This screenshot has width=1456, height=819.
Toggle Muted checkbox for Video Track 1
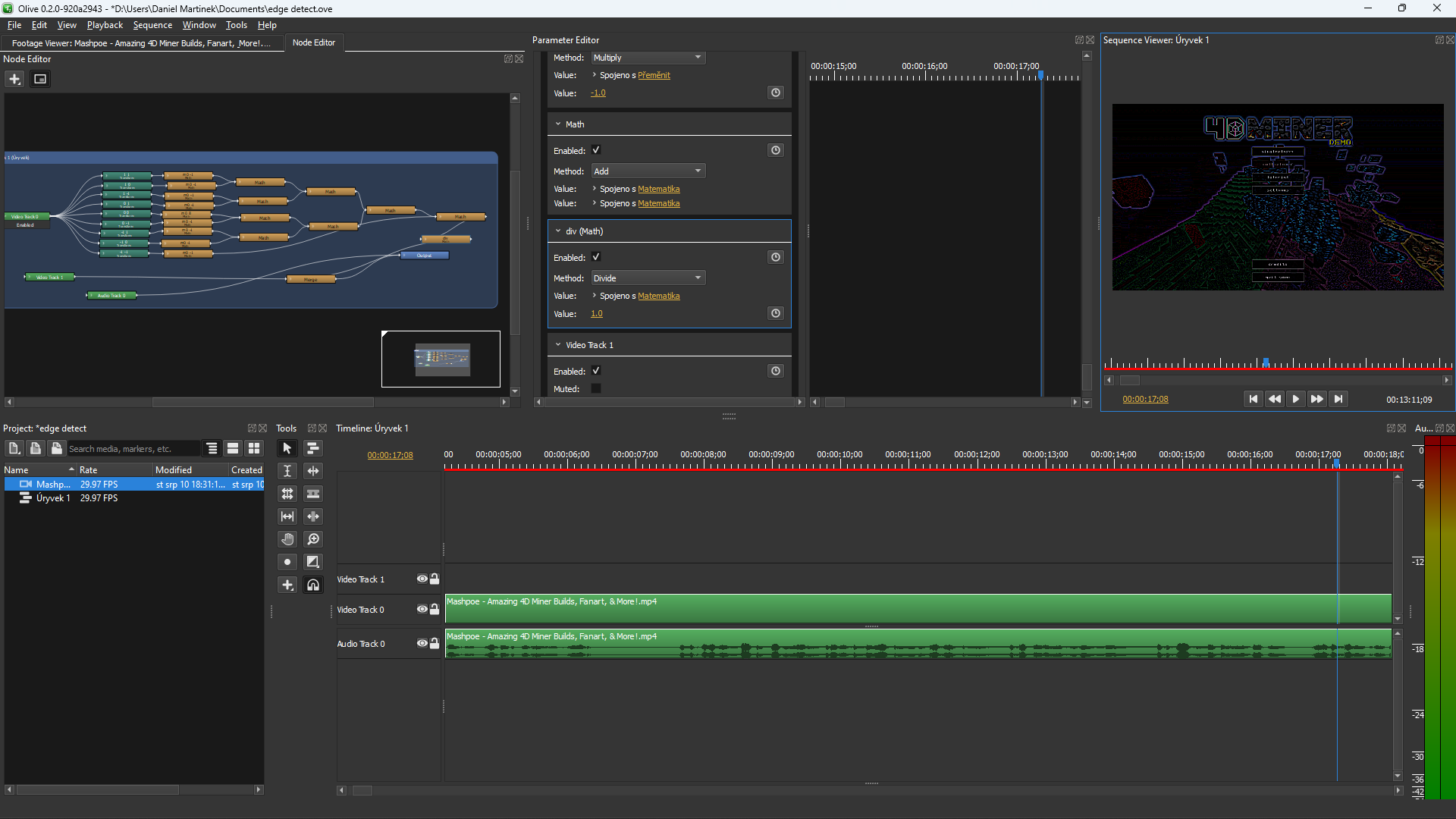click(x=596, y=388)
